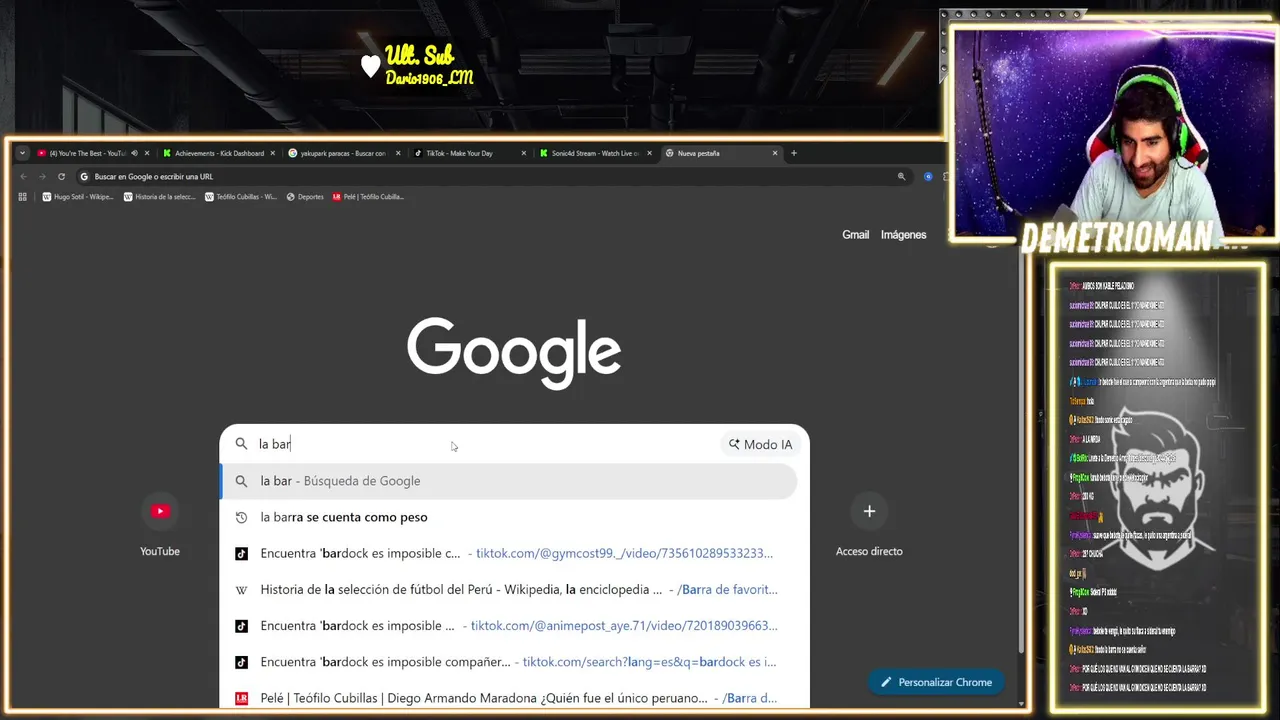The image size is (1280, 720).
Task: Go forward with the browser forward arrow
Action: click(x=42, y=176)
